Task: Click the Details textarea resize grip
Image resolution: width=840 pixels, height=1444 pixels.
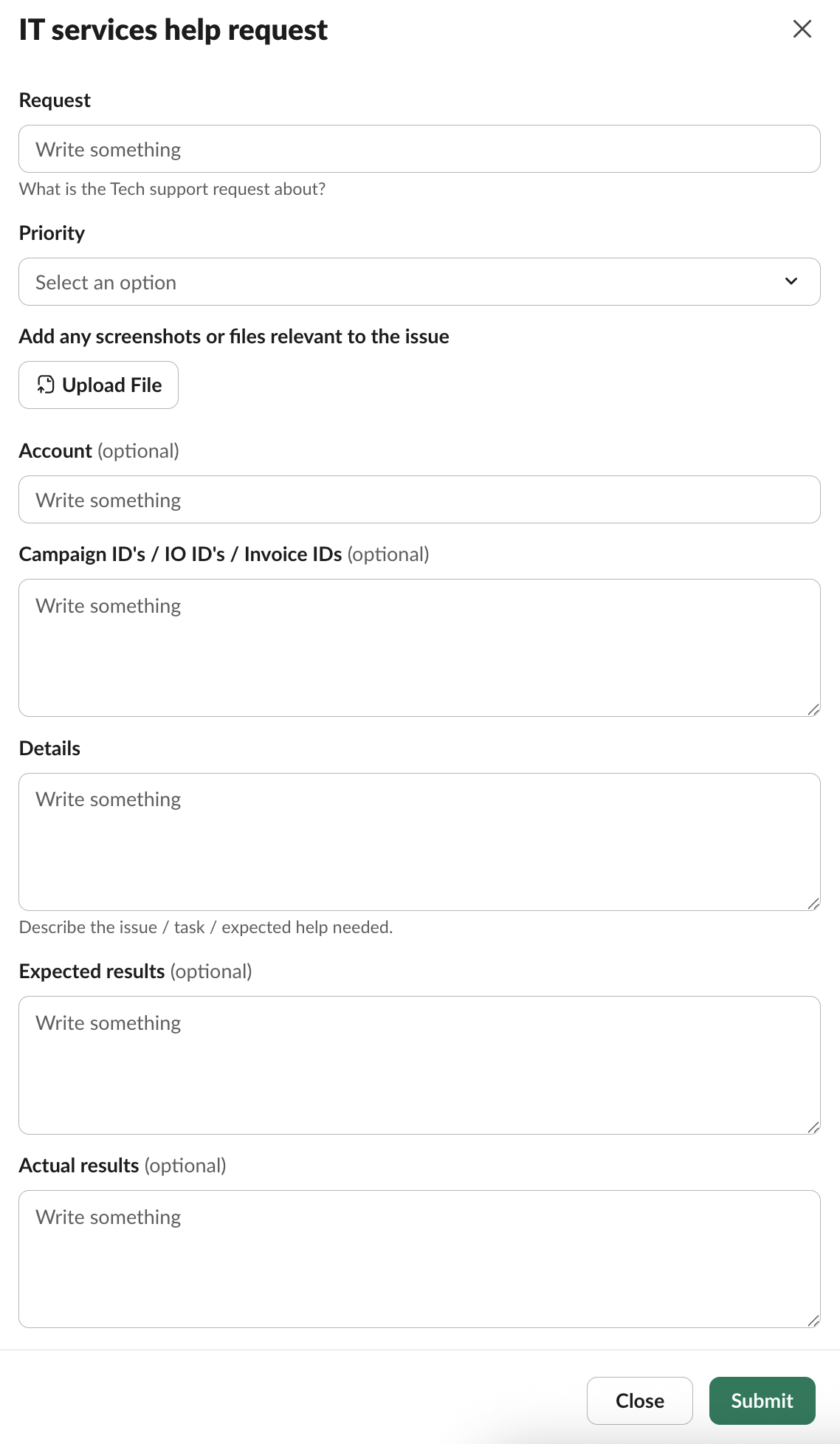Action: [813, 904]
